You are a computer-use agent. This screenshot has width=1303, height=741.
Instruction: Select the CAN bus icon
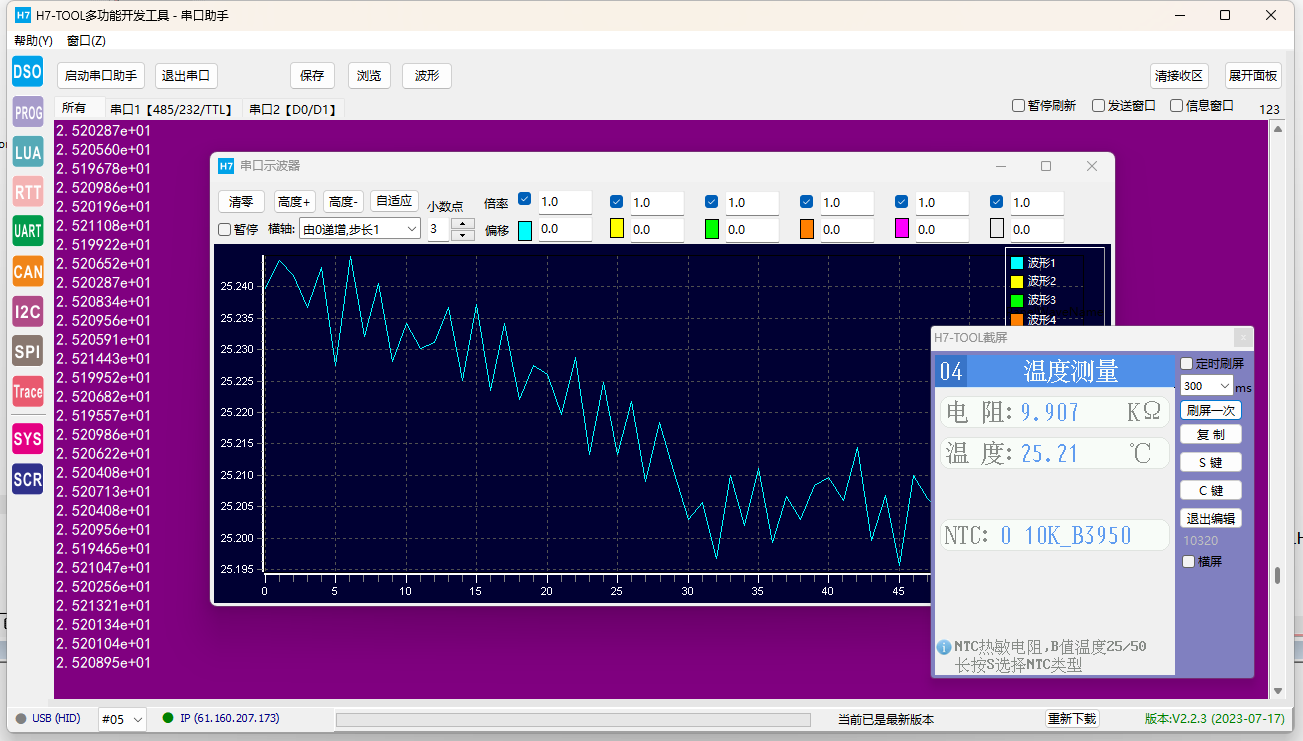click(x=27, y=271)
